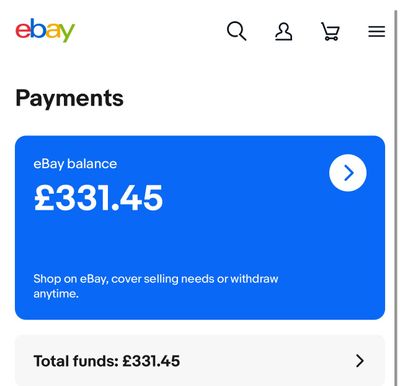The width and height of the screenshot is (400, 386).
Task: Select the blue eBay balance card
Action: tap(200, 228)
